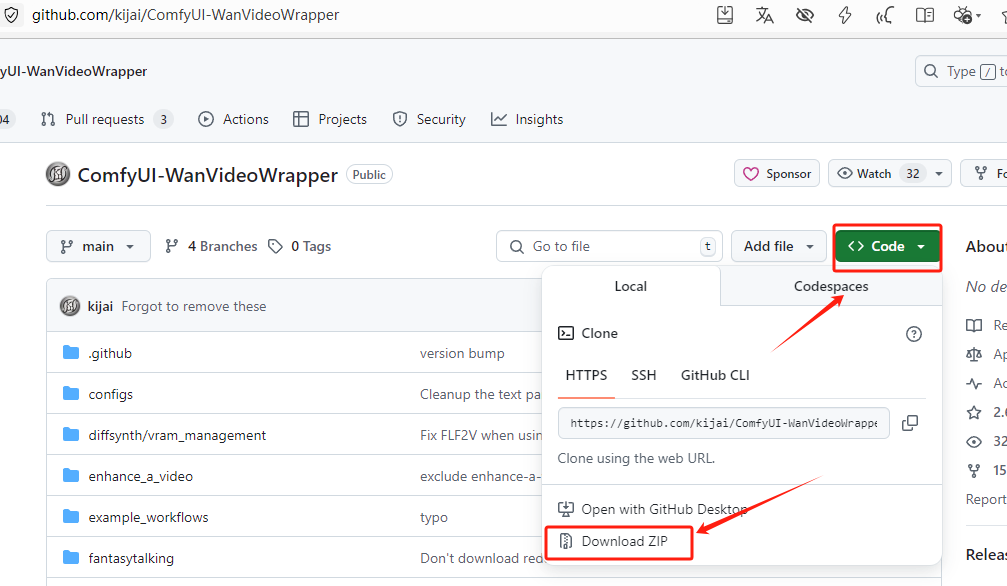The height and width of the screenshot is (586, 1007).
Task: Click the clone help question mark icon
Action: tap(913, 334)
